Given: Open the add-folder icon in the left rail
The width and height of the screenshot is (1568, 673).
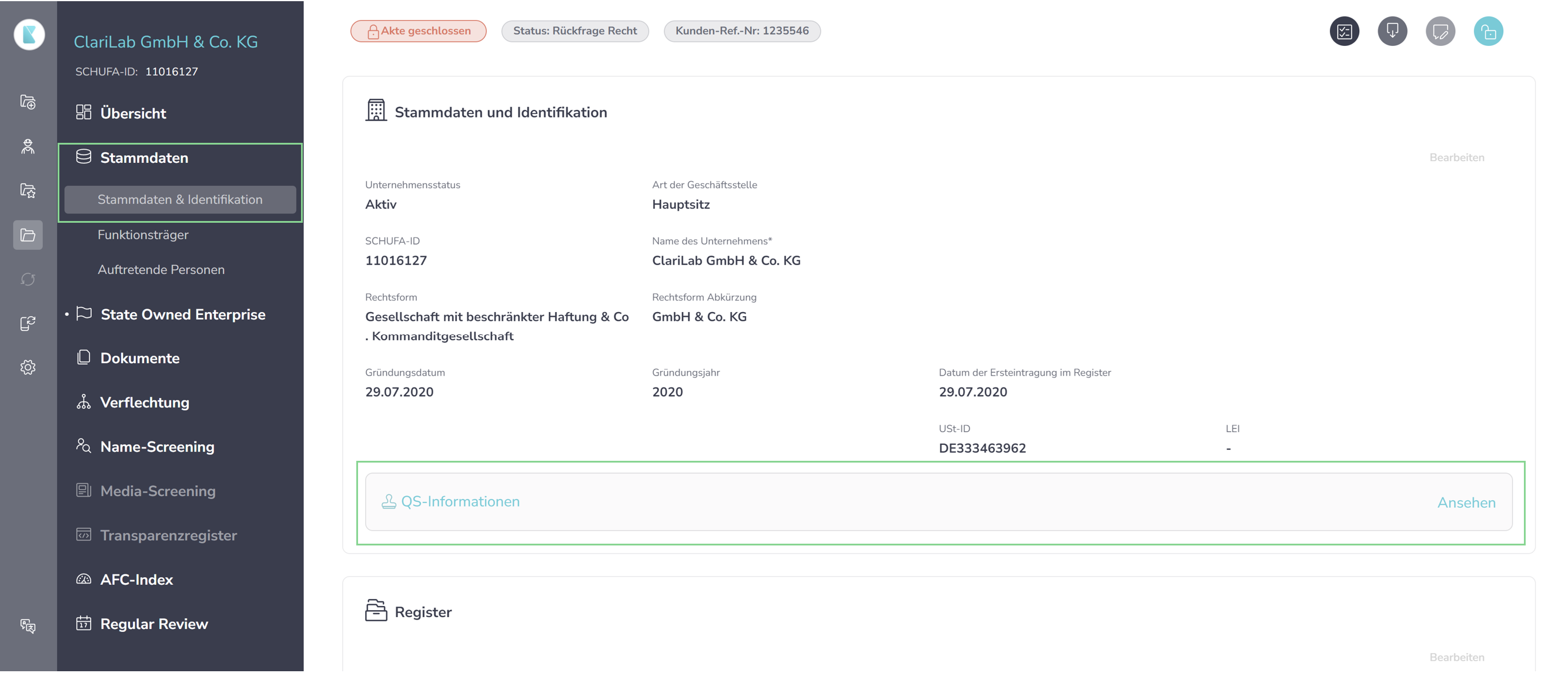Looking at the screenshot, I should 28,102.
